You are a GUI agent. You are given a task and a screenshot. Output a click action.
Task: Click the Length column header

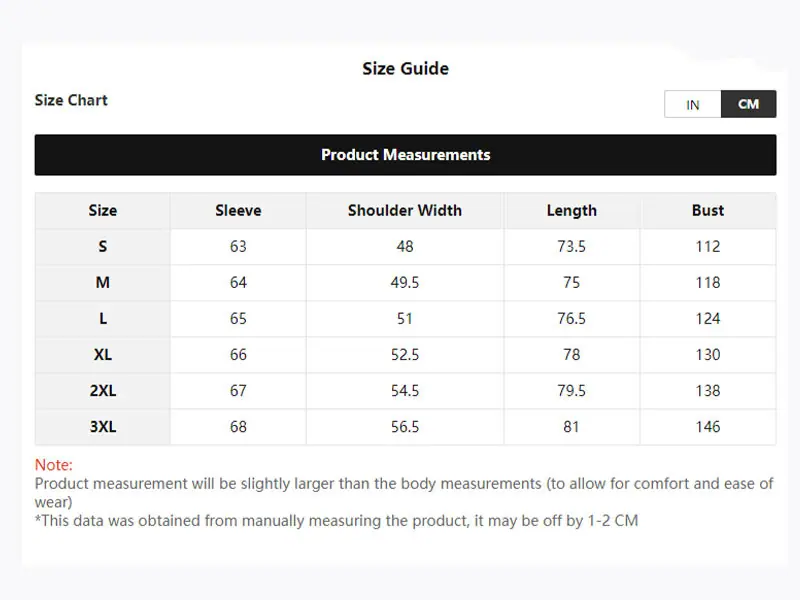point(571,210)
